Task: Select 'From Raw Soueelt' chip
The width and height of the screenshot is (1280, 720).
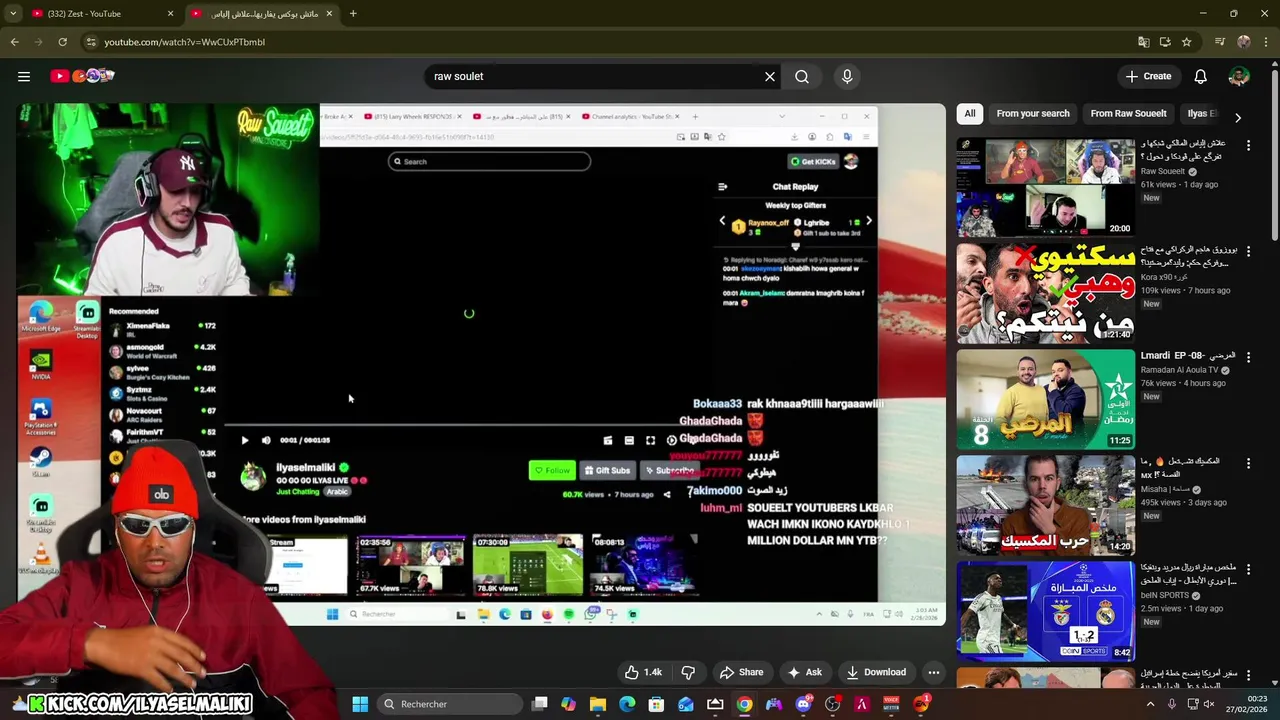Action: [1128, 113]
